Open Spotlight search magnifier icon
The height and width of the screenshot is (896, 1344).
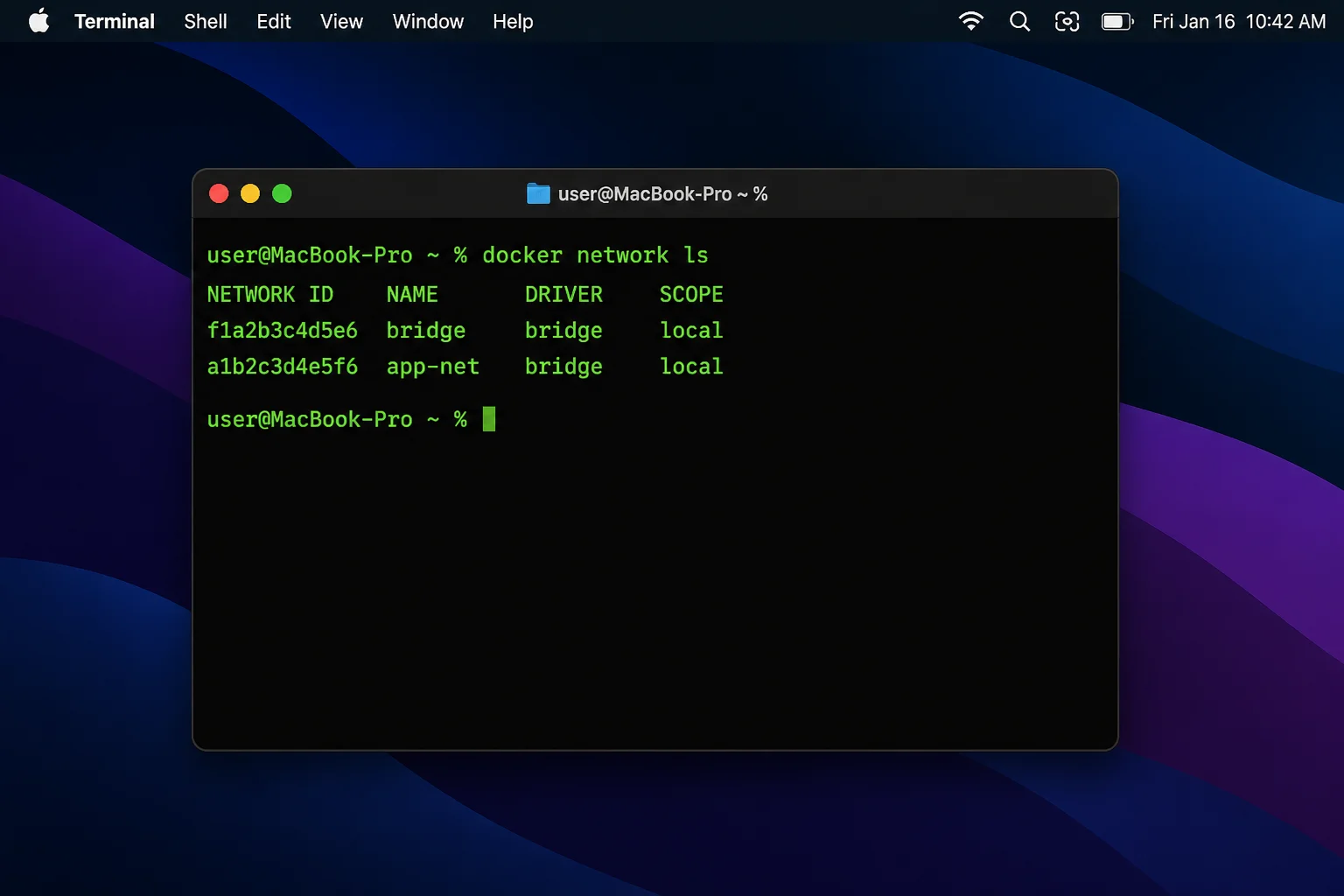1019,21
